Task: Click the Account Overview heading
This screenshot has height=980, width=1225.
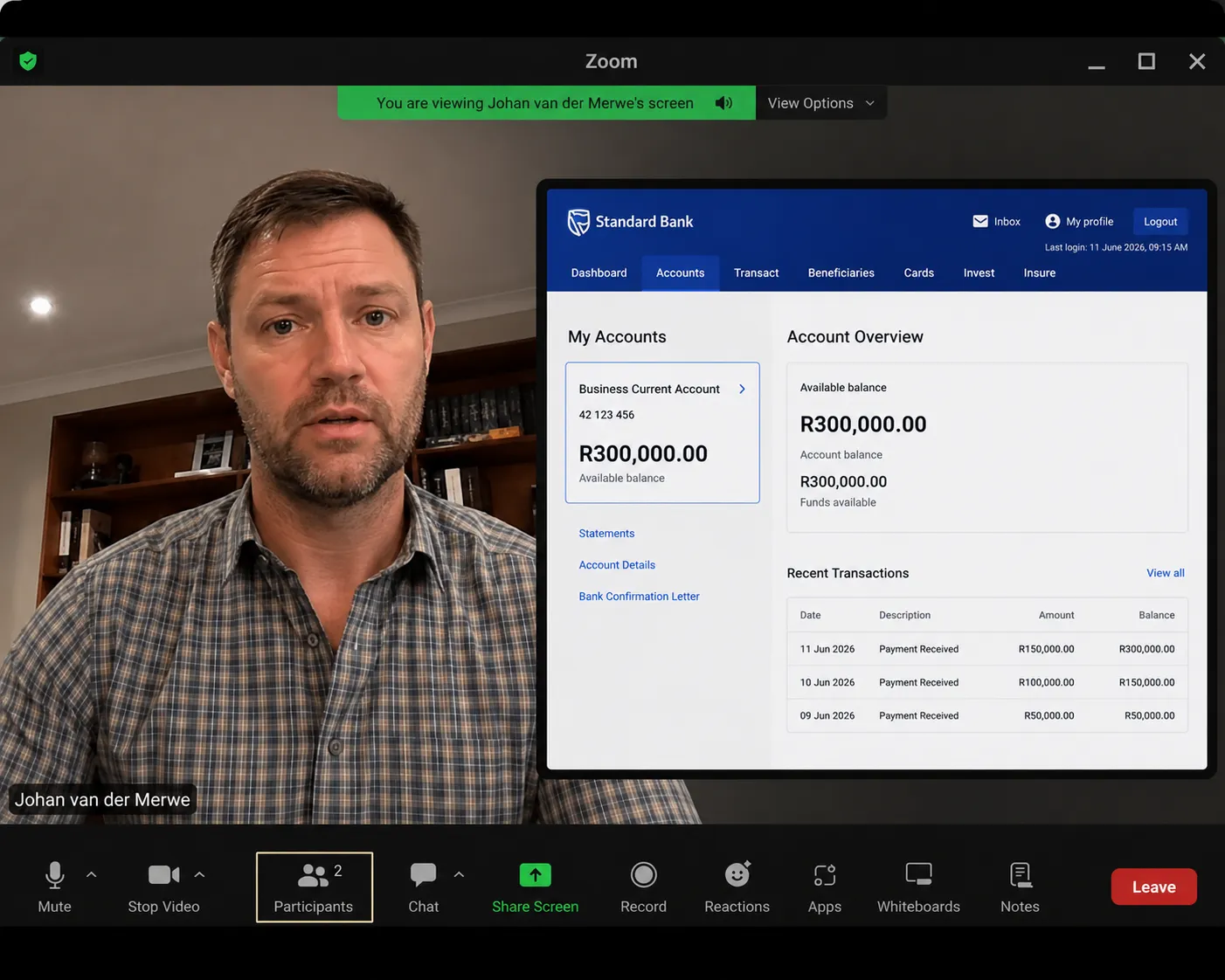Action: click(x=855, y=337)
